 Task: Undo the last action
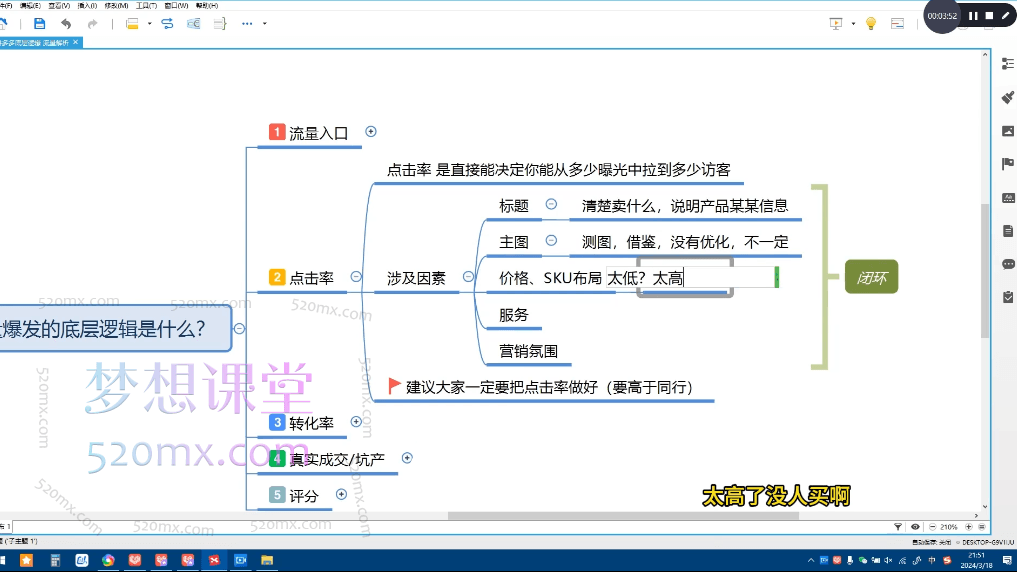click(x=66, y=24)
